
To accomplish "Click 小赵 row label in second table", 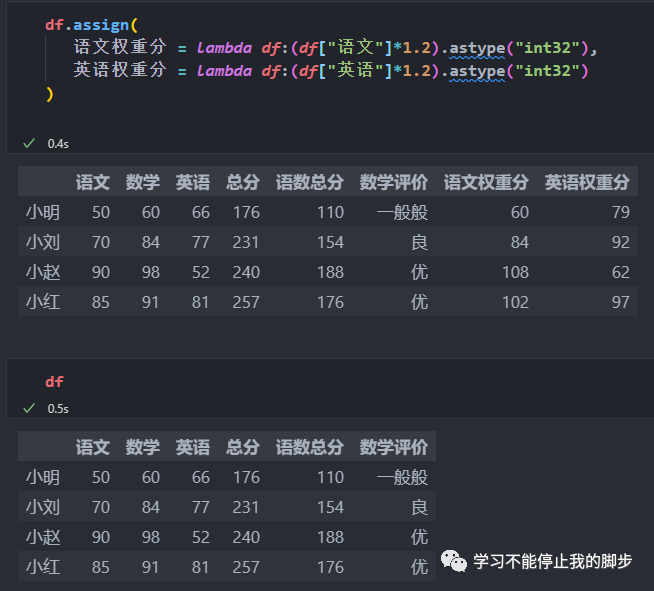I will (43, 537).
